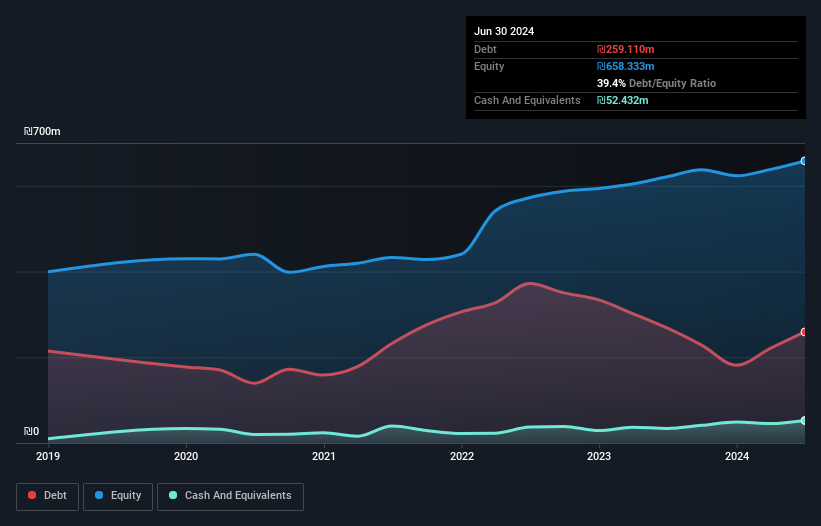This screenshot has height=526, width=821.
Task: Toggle the Debt series in the legend
Action: click(x=48, y=496)
